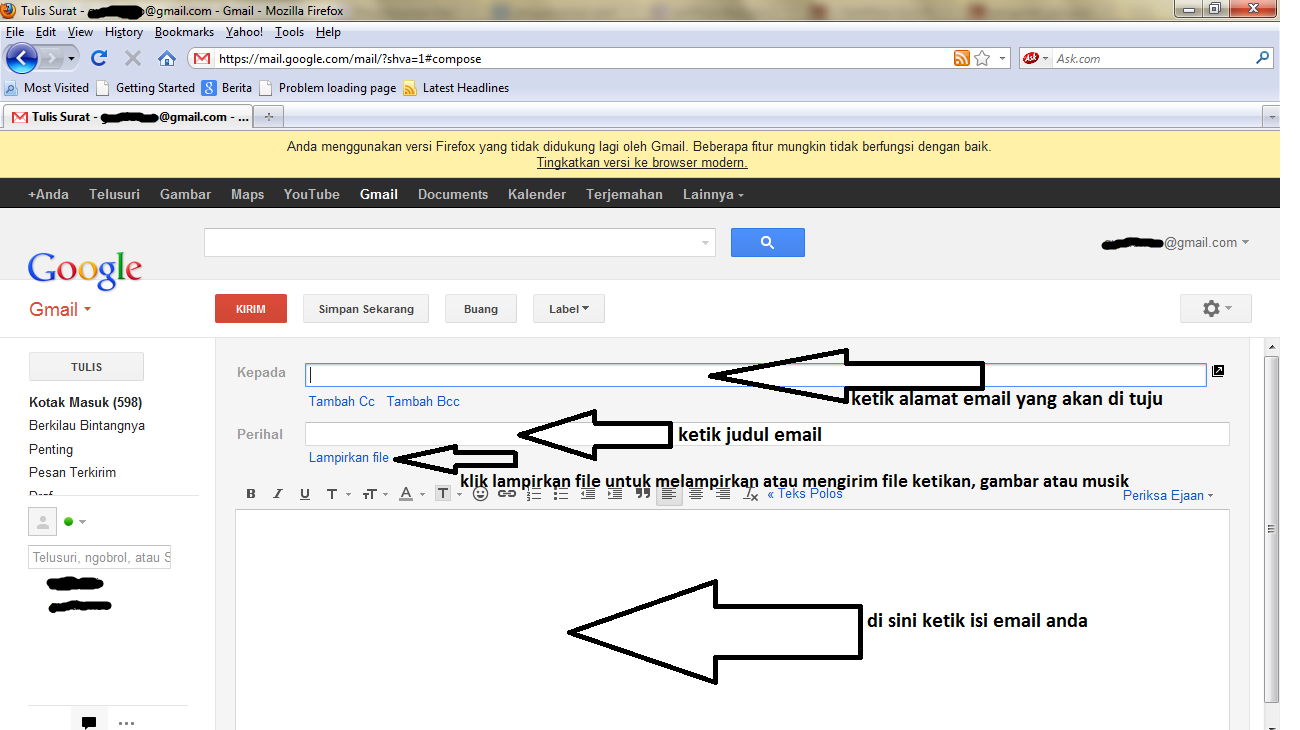Click the chat bubble icon at bottom
This screenshot has height=730, width=1300.
click(x=88, y=722)
